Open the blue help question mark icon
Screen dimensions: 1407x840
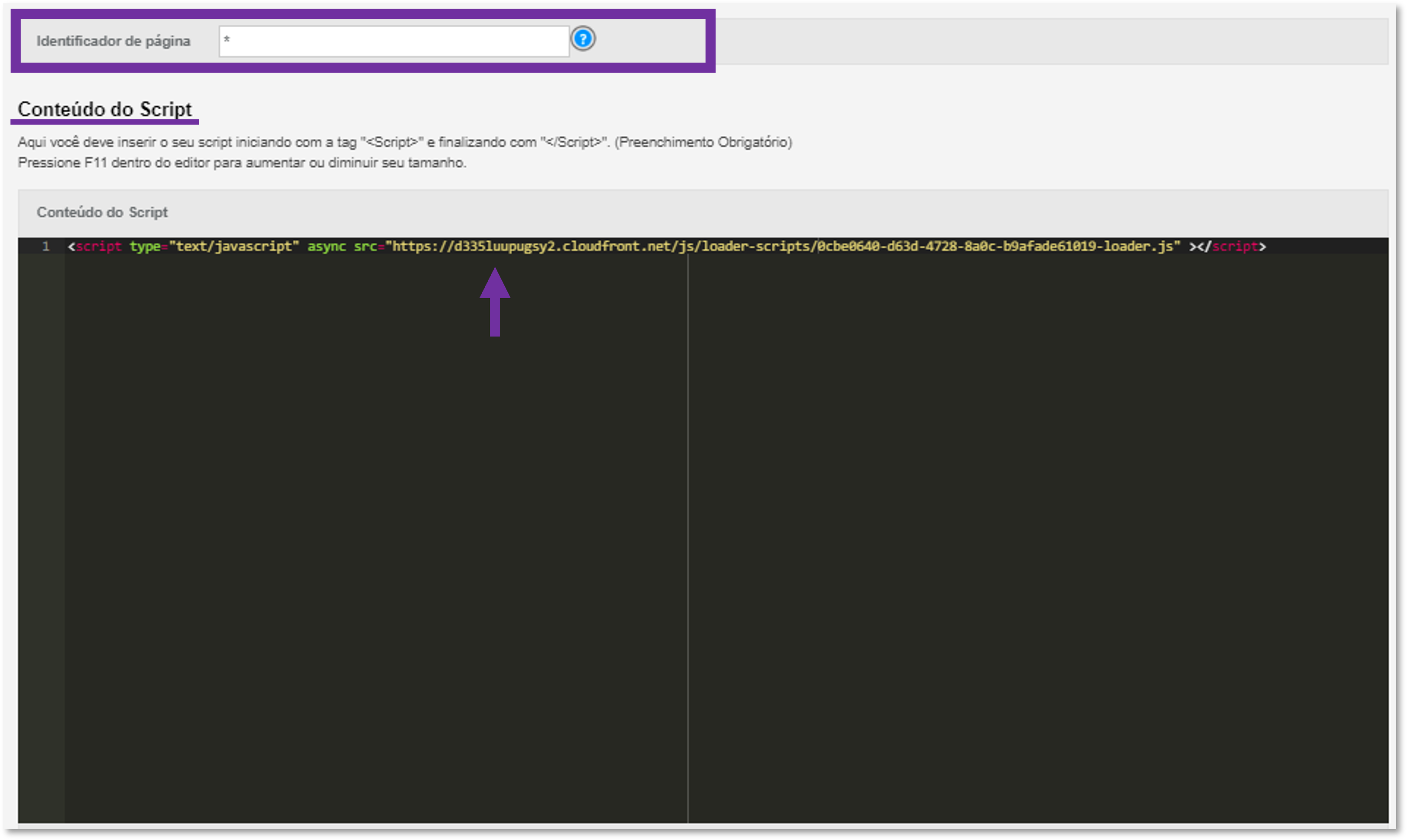pos(582,39)
